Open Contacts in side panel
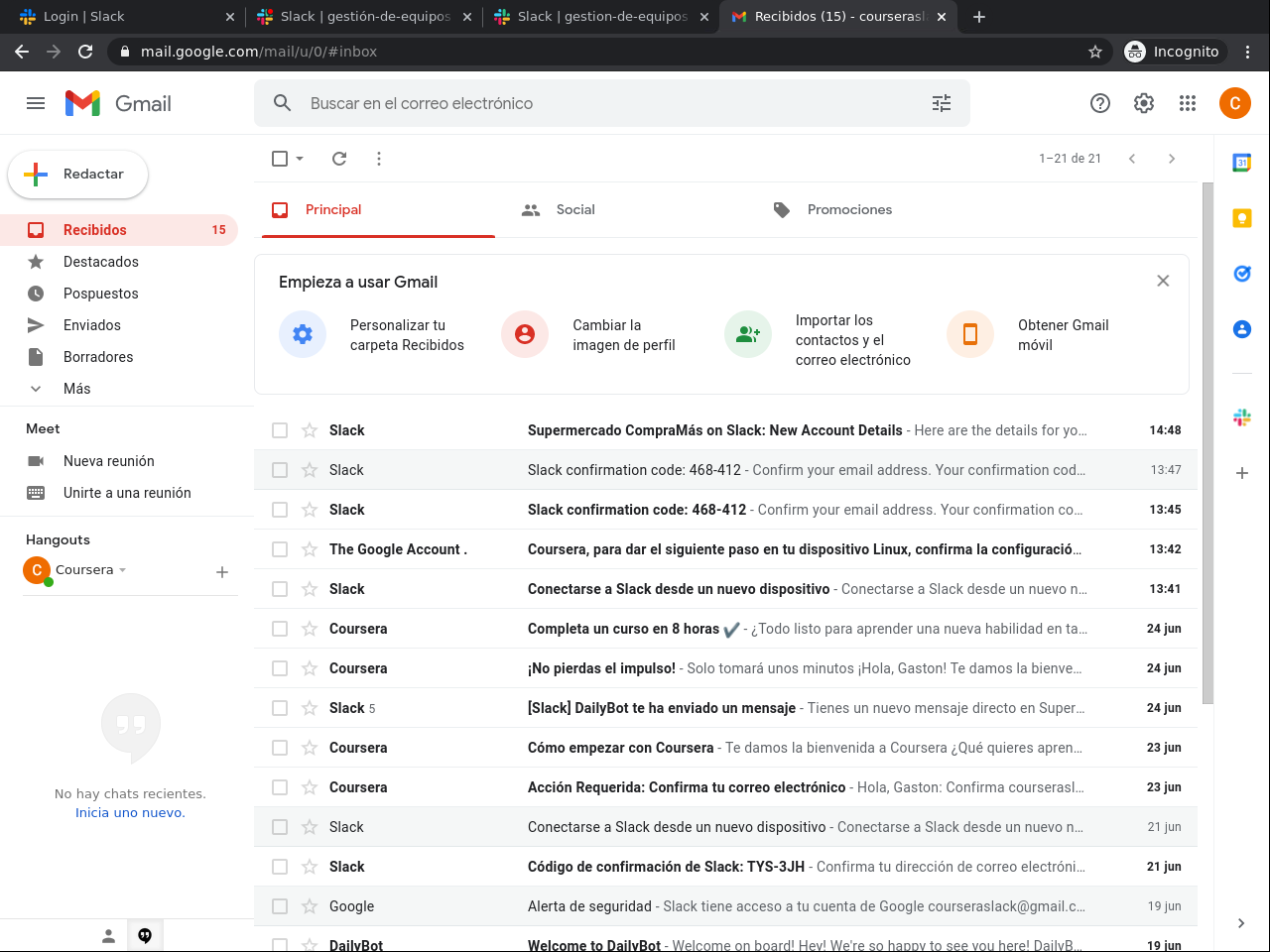 pyautogui.click(x=1242, y=329)
